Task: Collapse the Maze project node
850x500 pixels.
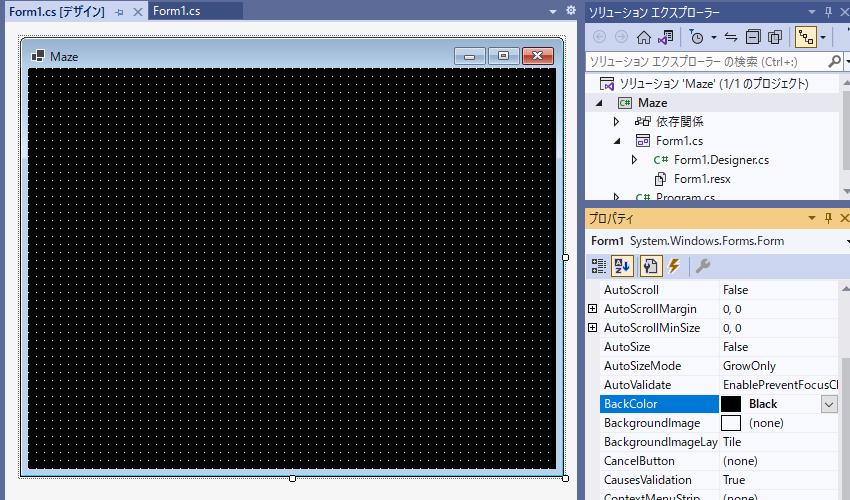Action: (x=599, y=102)
